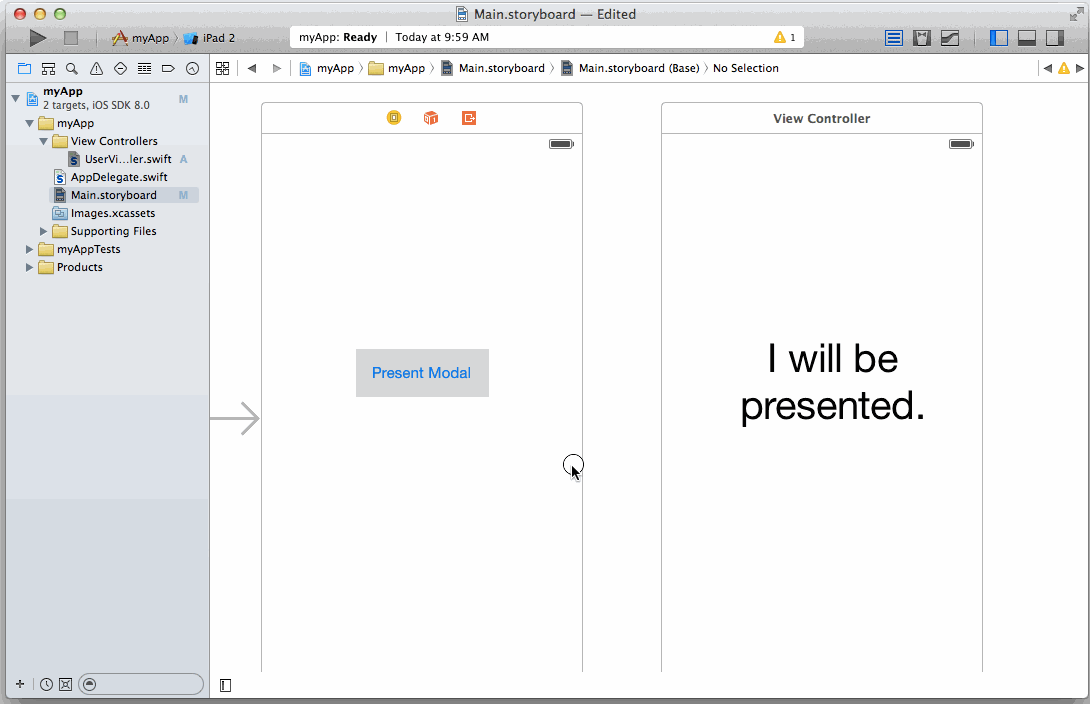
Task: Open the Issue navigator tab
Action: pos(97,68)
